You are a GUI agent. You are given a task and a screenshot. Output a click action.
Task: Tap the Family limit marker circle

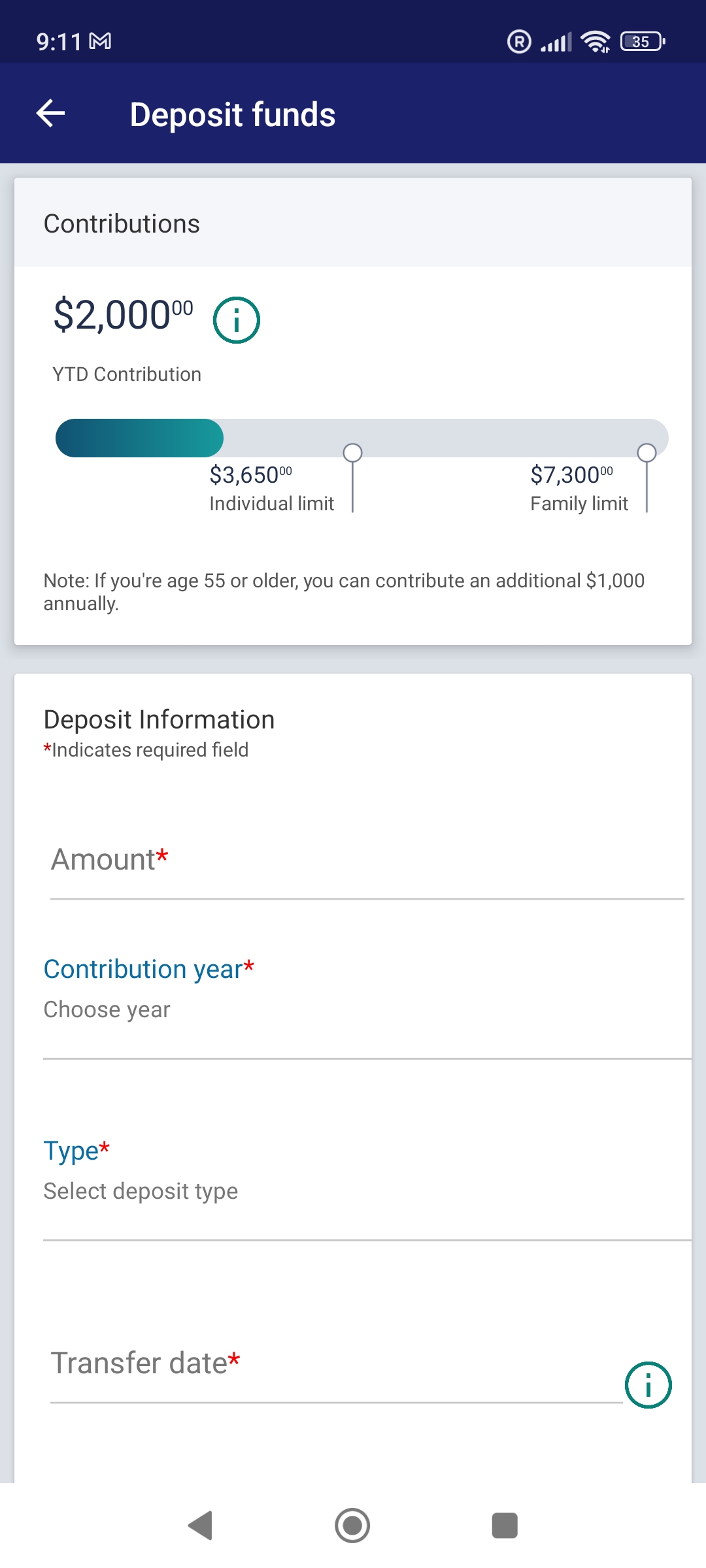[x=647, y=453]
